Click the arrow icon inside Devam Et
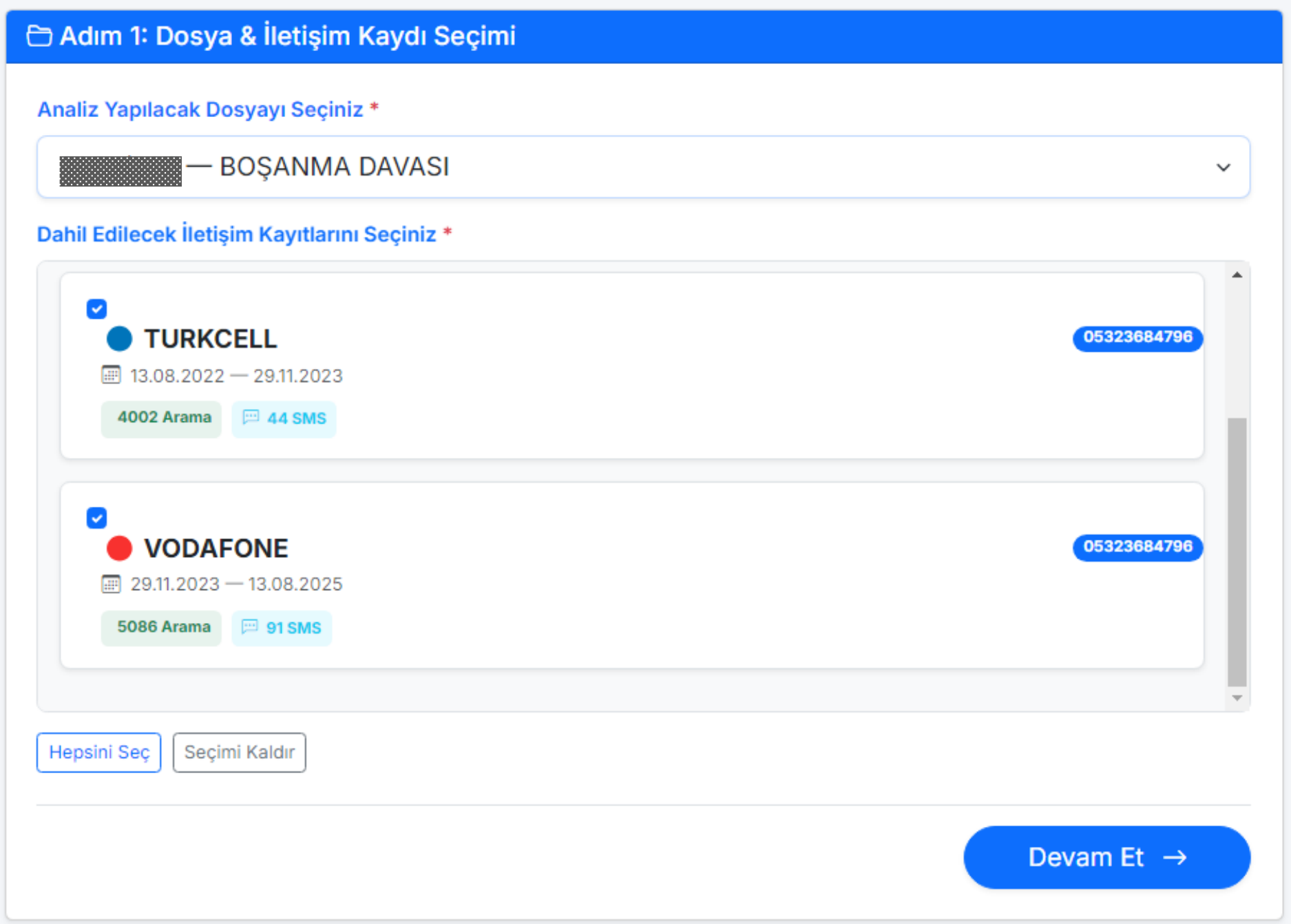This screenshot has height=924, width=1291. tap(1175, 857)
